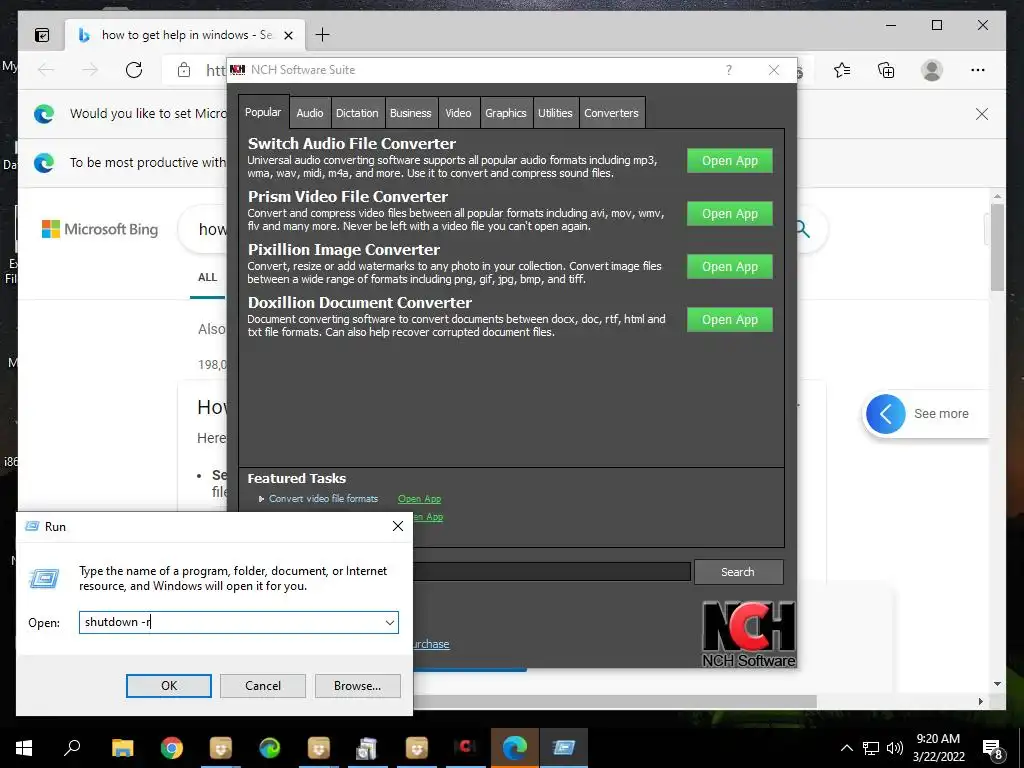Viewport: 1024px width, 768px height.
Task: Open the Utilities tab
Action: [555, 113]
